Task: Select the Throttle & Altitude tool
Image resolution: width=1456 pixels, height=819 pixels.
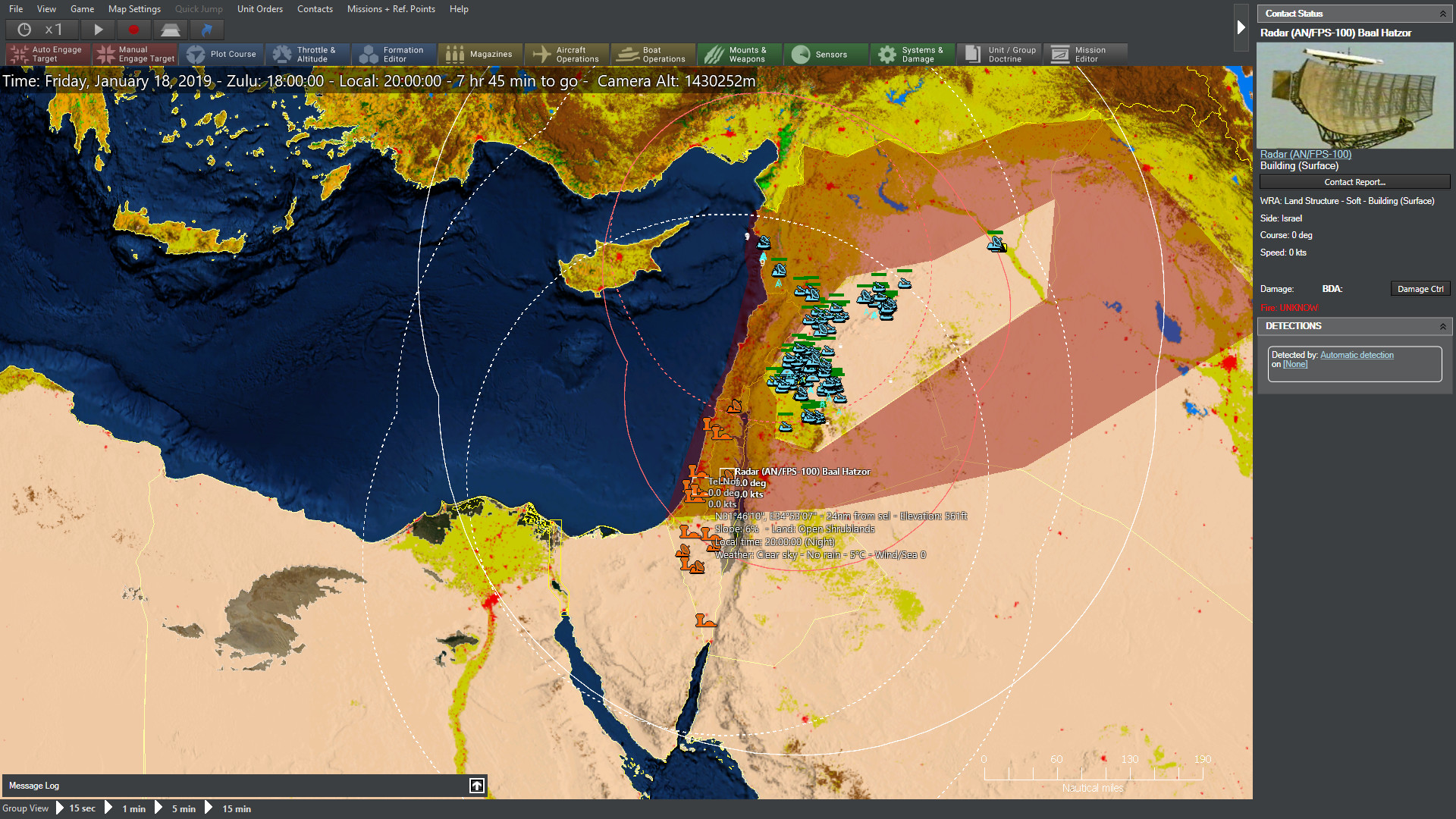Action: (x=307, y=54)
